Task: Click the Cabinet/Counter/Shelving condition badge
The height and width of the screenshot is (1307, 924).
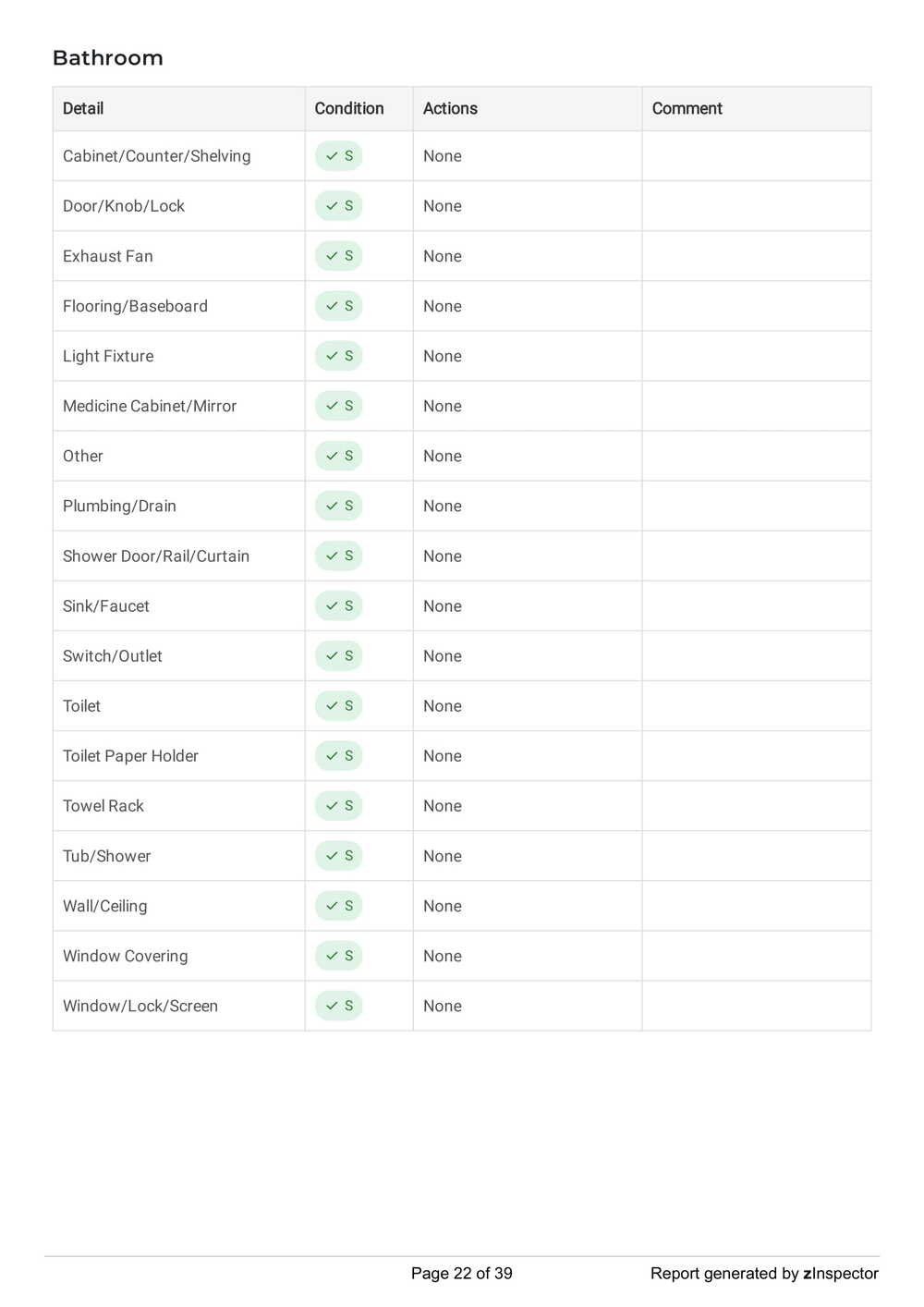Action: (x=338, y=156)
